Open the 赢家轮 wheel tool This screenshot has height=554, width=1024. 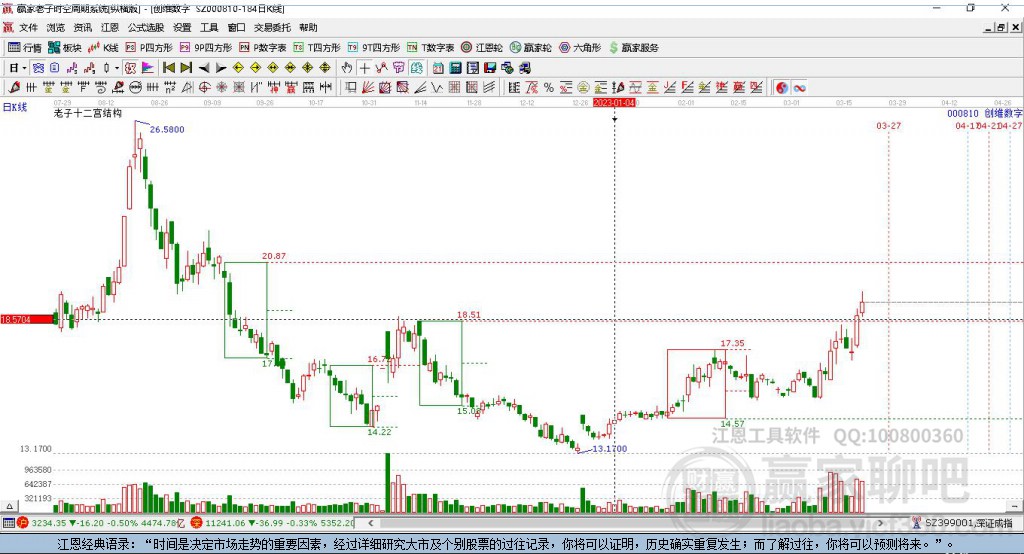(x=531, y=48)
